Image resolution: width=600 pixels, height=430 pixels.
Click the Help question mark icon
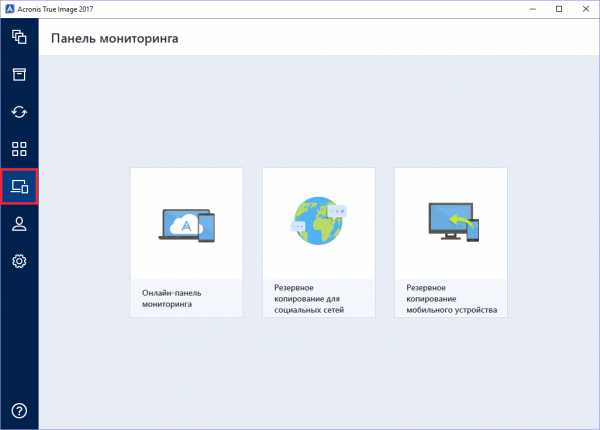coord(19,410)
